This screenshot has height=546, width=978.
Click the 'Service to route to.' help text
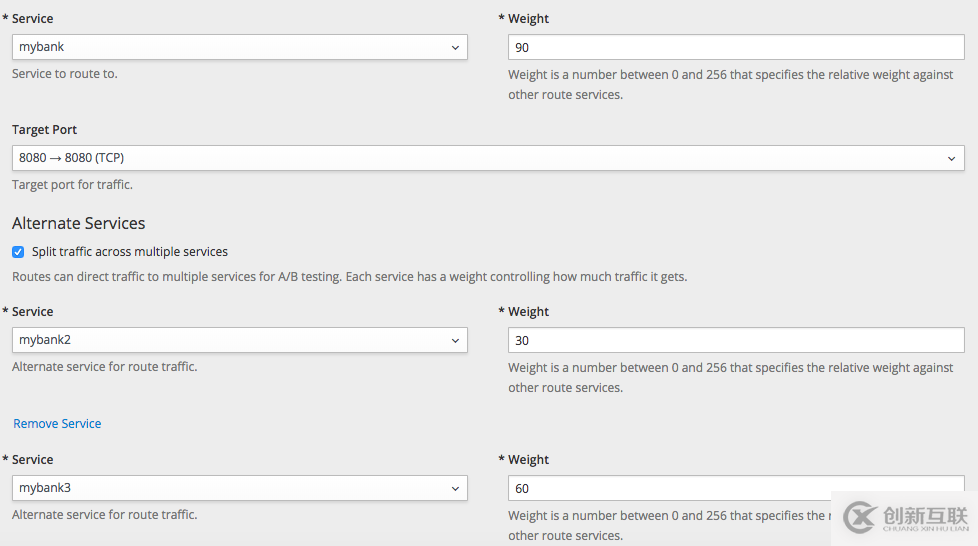coord(64,74)
